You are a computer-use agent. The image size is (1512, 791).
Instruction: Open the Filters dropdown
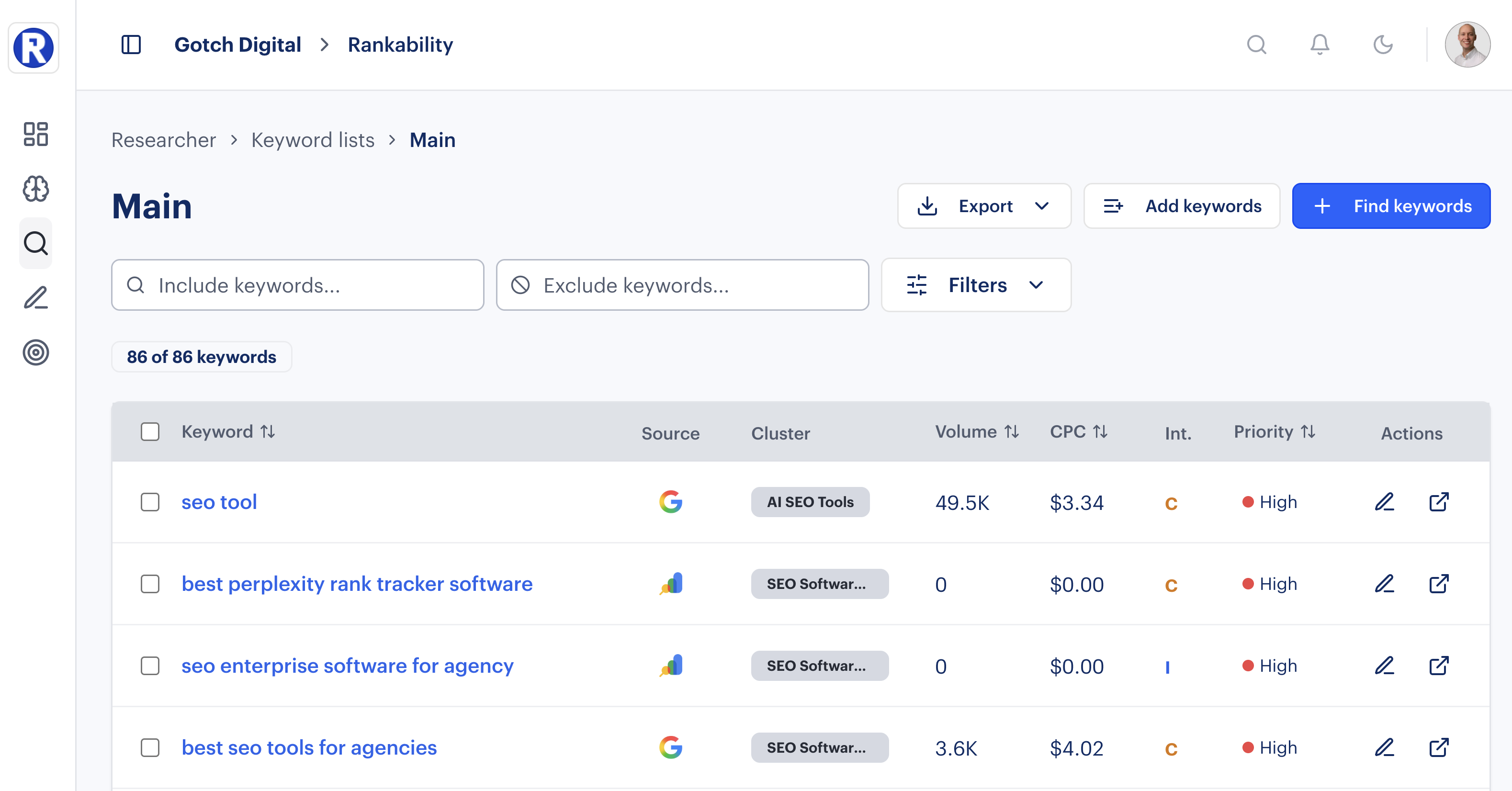tap(975, 285)
